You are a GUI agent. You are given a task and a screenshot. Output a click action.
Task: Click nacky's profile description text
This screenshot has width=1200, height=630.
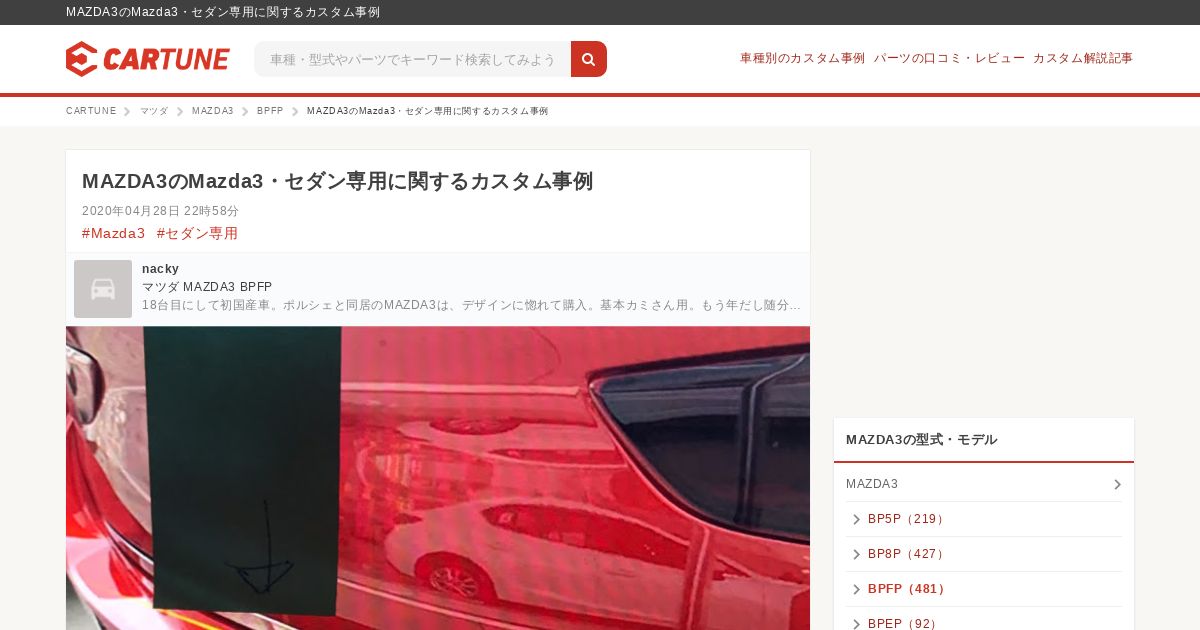[x=471, y=305]
